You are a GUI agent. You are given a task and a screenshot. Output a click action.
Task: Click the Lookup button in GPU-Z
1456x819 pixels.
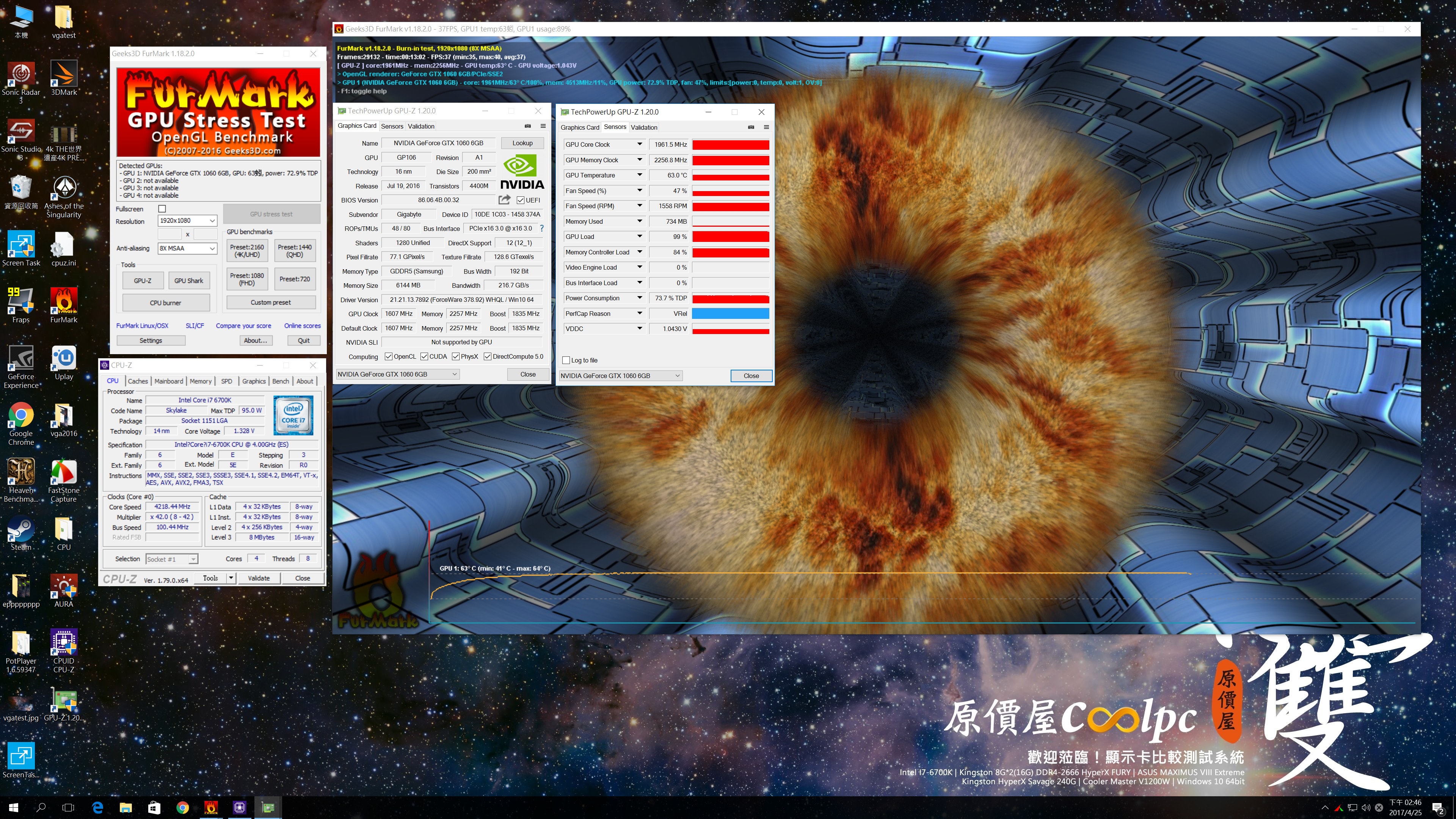[x=522, y=143]
